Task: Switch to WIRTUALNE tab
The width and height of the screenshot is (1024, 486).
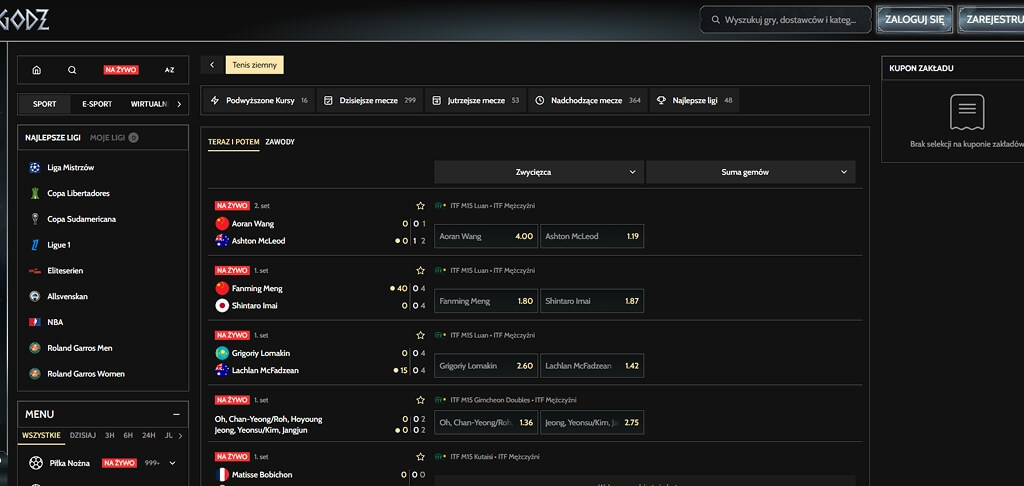Action: point(149,104)
